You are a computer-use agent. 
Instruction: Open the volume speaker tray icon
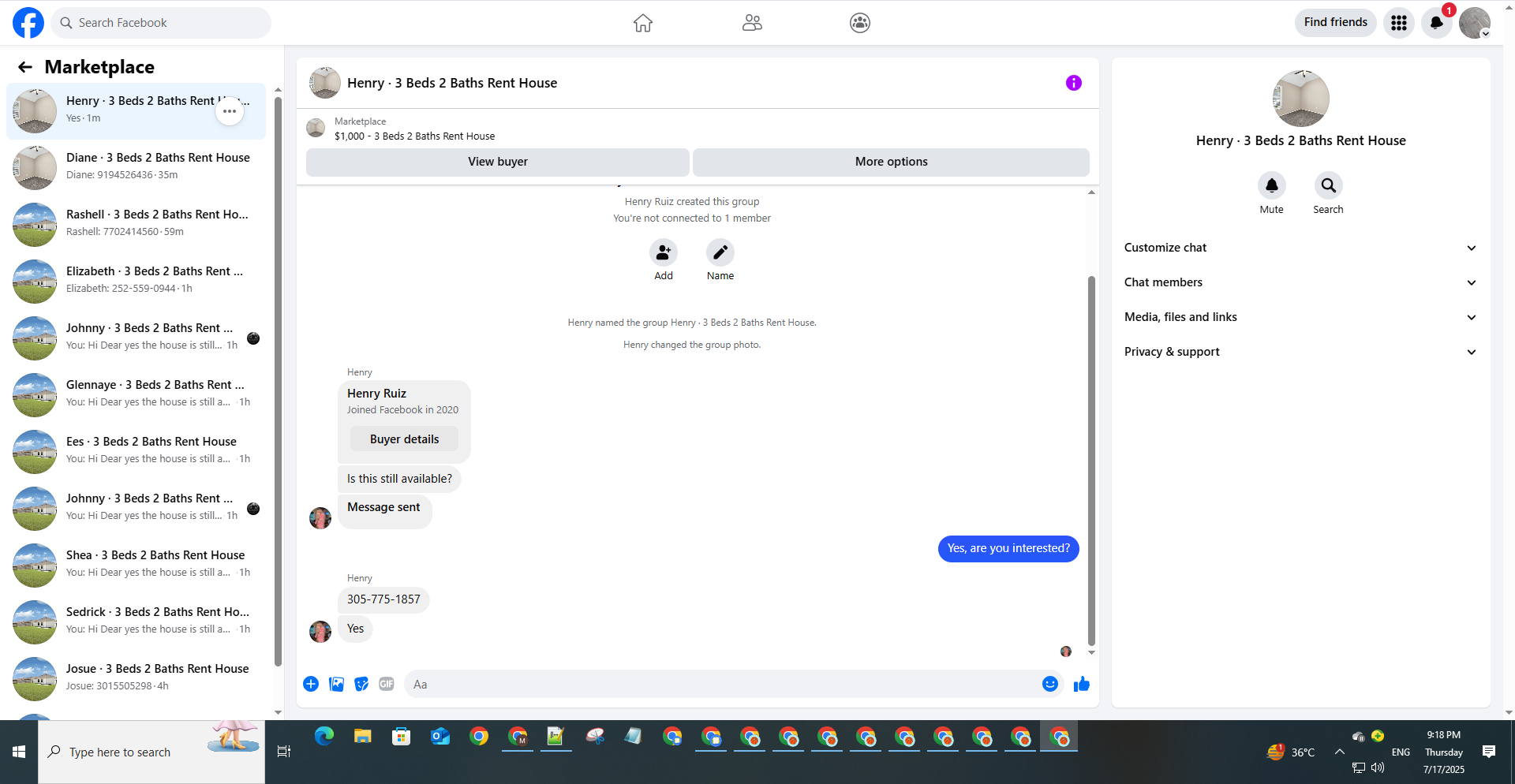1378,767
